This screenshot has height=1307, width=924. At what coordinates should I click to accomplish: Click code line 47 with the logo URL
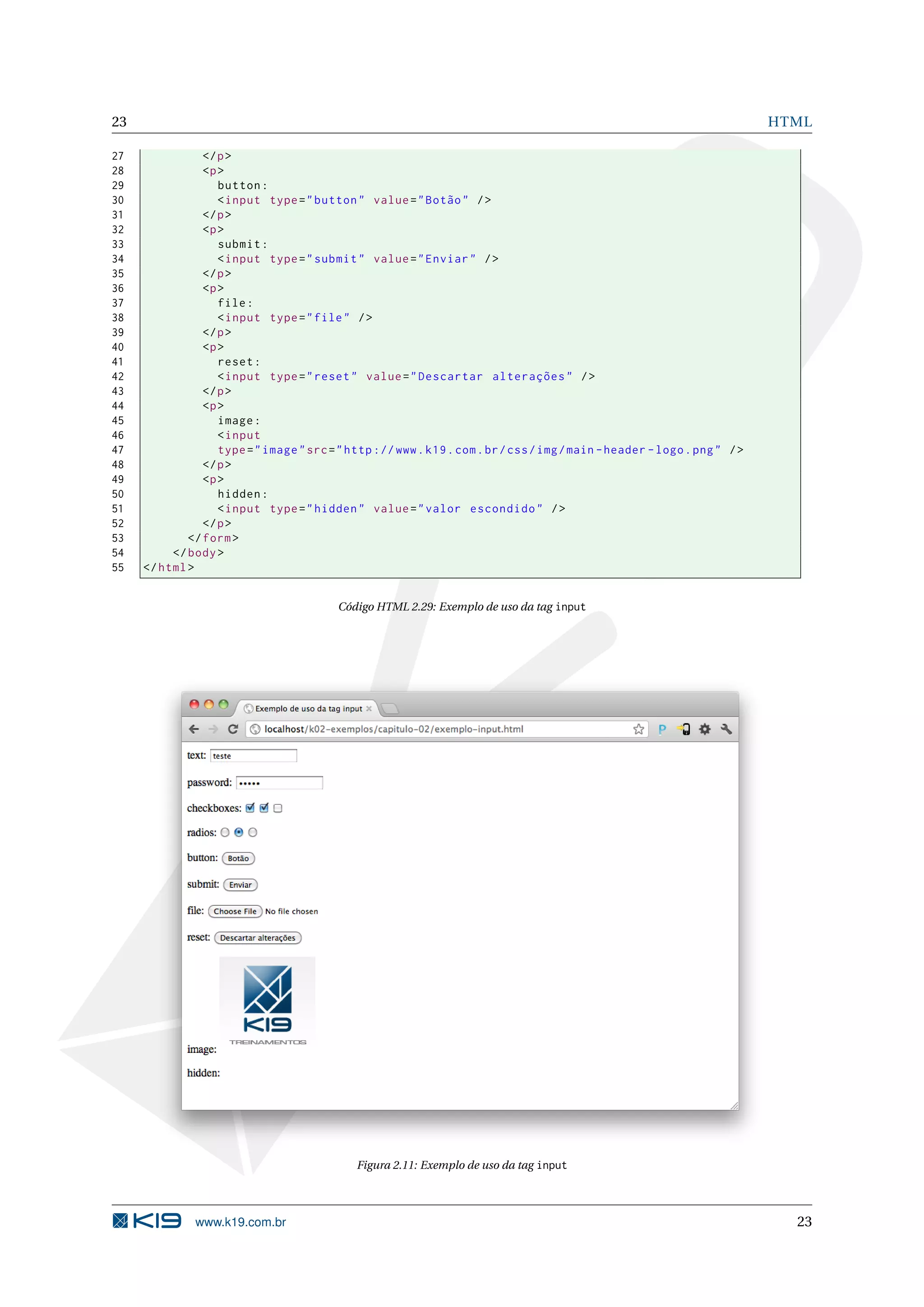pos(481,450)
